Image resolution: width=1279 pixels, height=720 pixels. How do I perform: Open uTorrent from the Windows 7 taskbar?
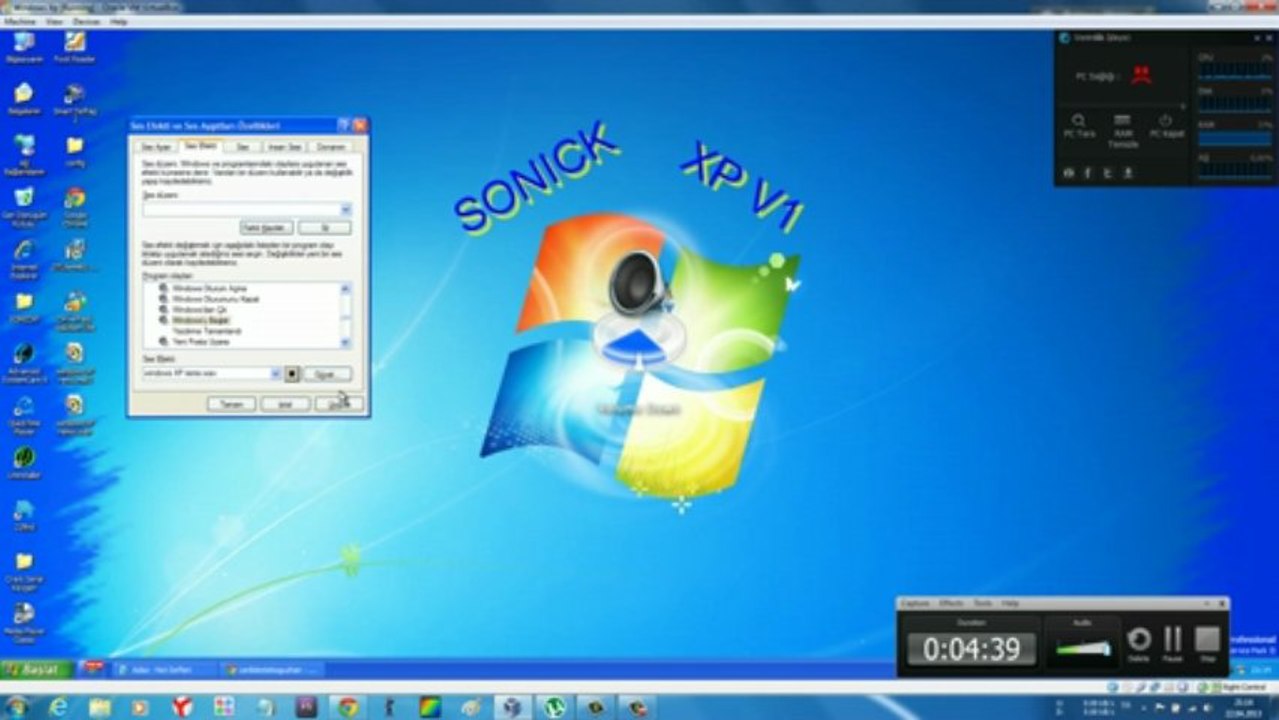pos(554,707)
